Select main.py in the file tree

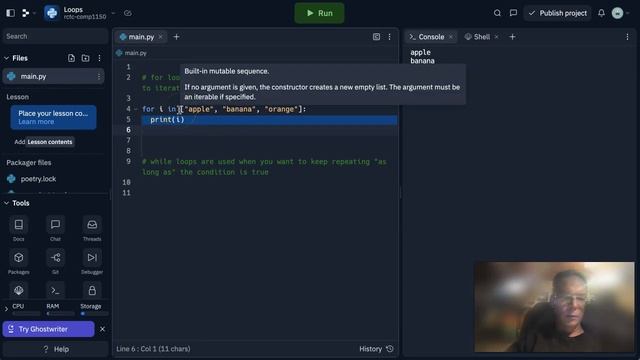pos(53,76)
